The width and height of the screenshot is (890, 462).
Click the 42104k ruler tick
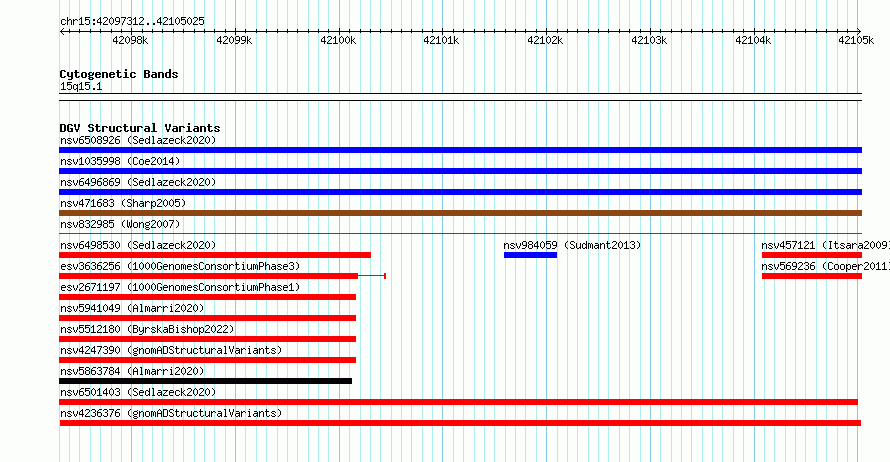(x=753, y=40)
